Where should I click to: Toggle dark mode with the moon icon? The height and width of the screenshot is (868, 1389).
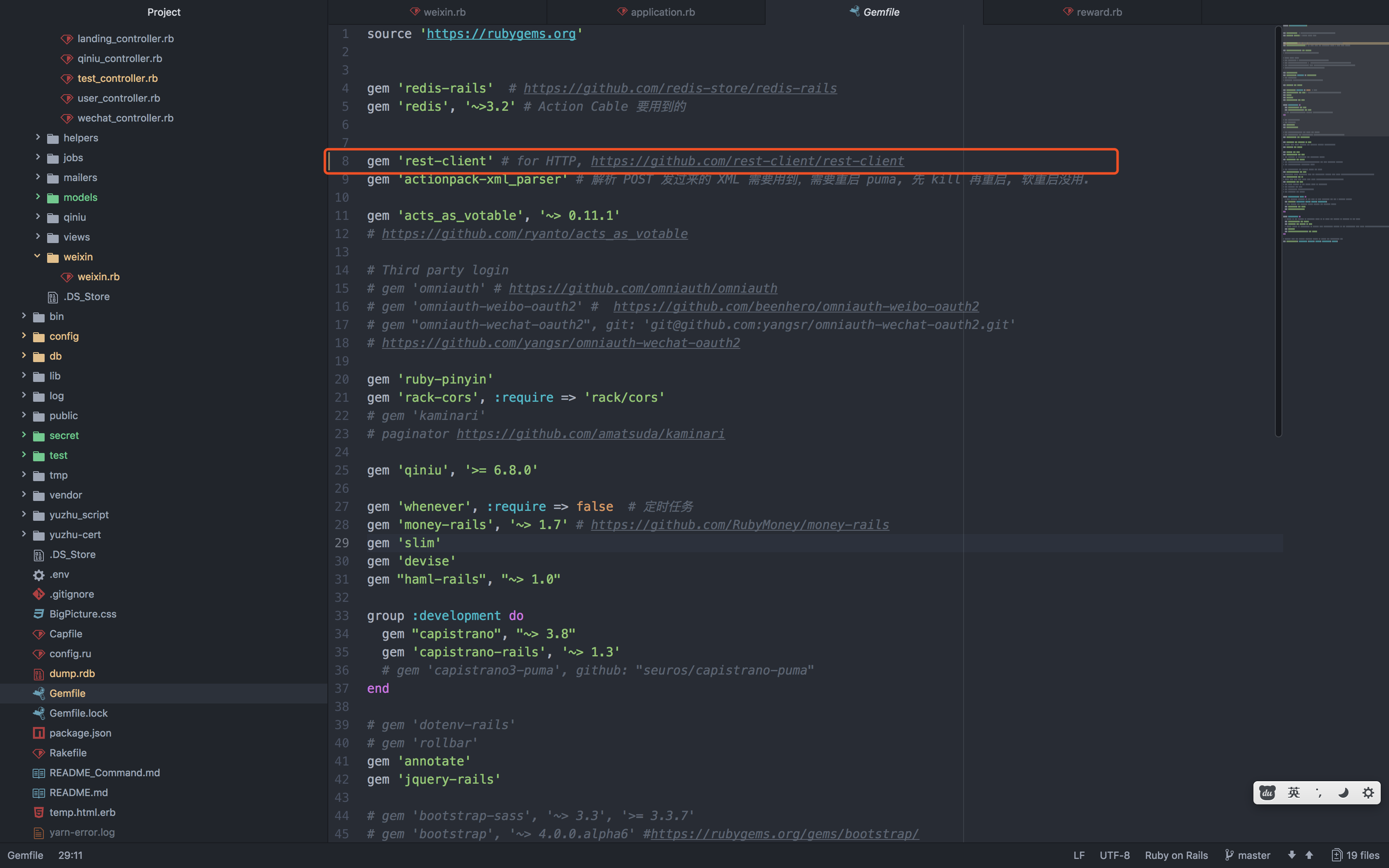point(1343,792)
